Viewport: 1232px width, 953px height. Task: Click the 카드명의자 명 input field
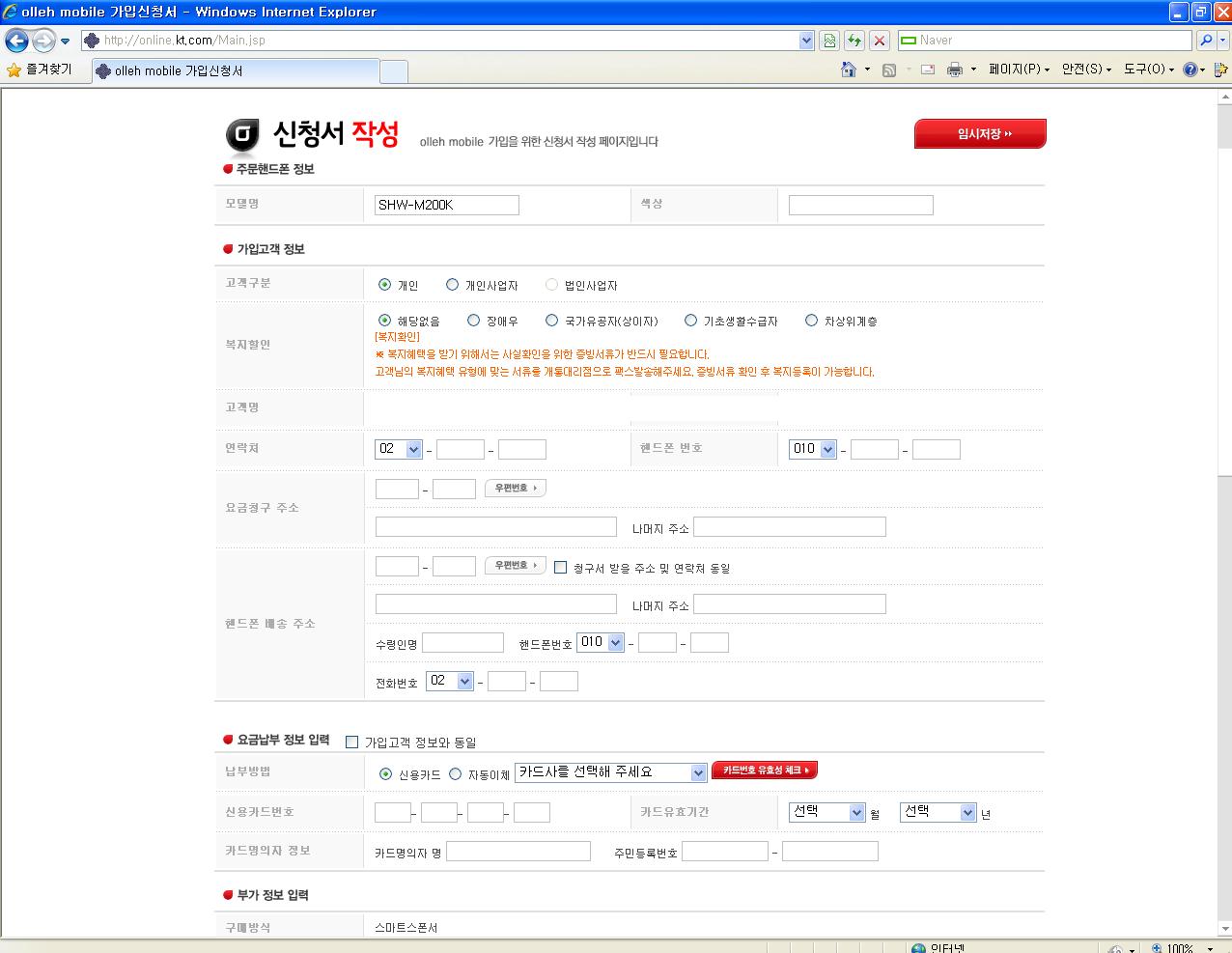click(518, 852)
